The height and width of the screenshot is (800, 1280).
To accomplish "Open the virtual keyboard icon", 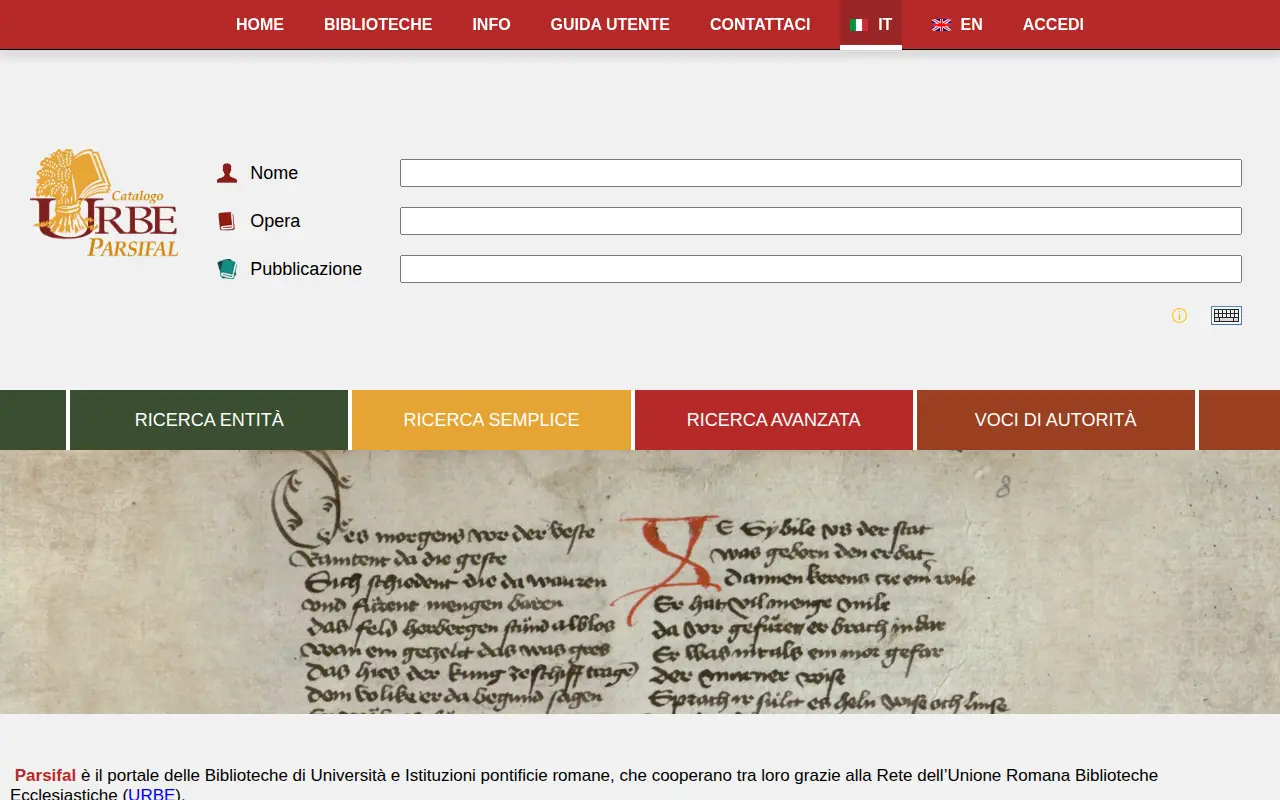I will (1226, 315).
